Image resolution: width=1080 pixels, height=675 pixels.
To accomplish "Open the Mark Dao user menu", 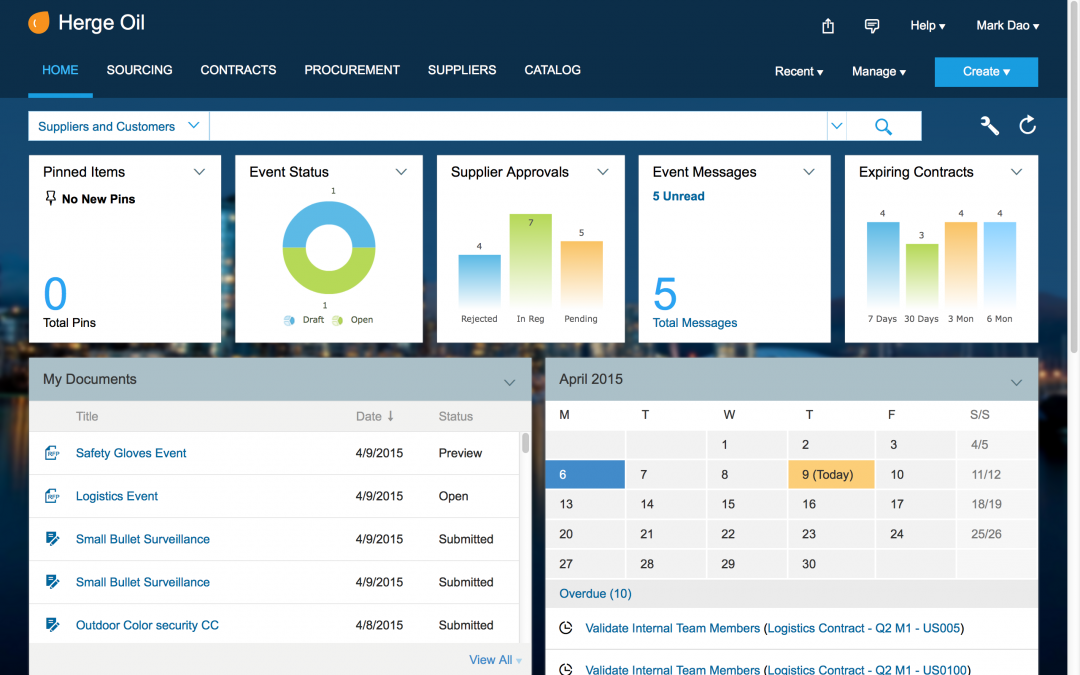I will point(1008,25).
